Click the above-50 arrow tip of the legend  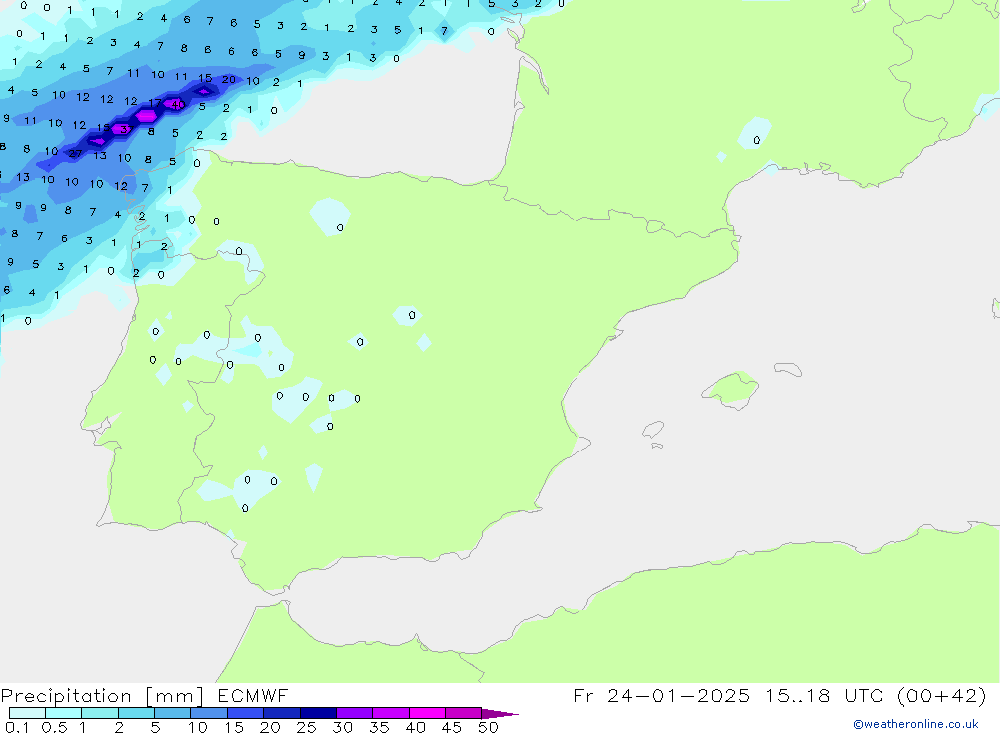(x=499, y=714)
